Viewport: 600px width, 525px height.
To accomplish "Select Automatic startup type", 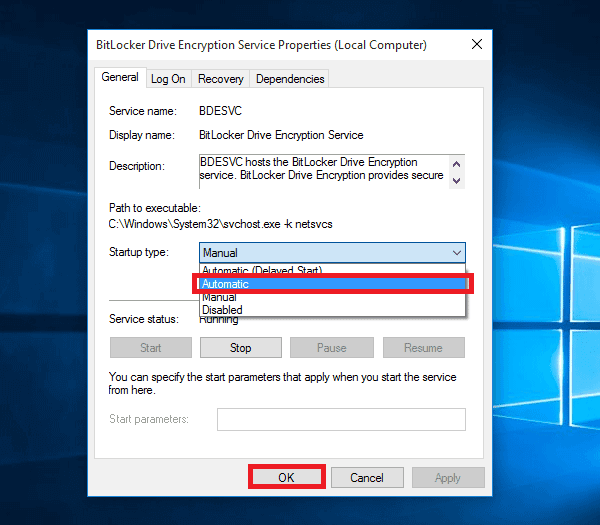I will (332, 284).
